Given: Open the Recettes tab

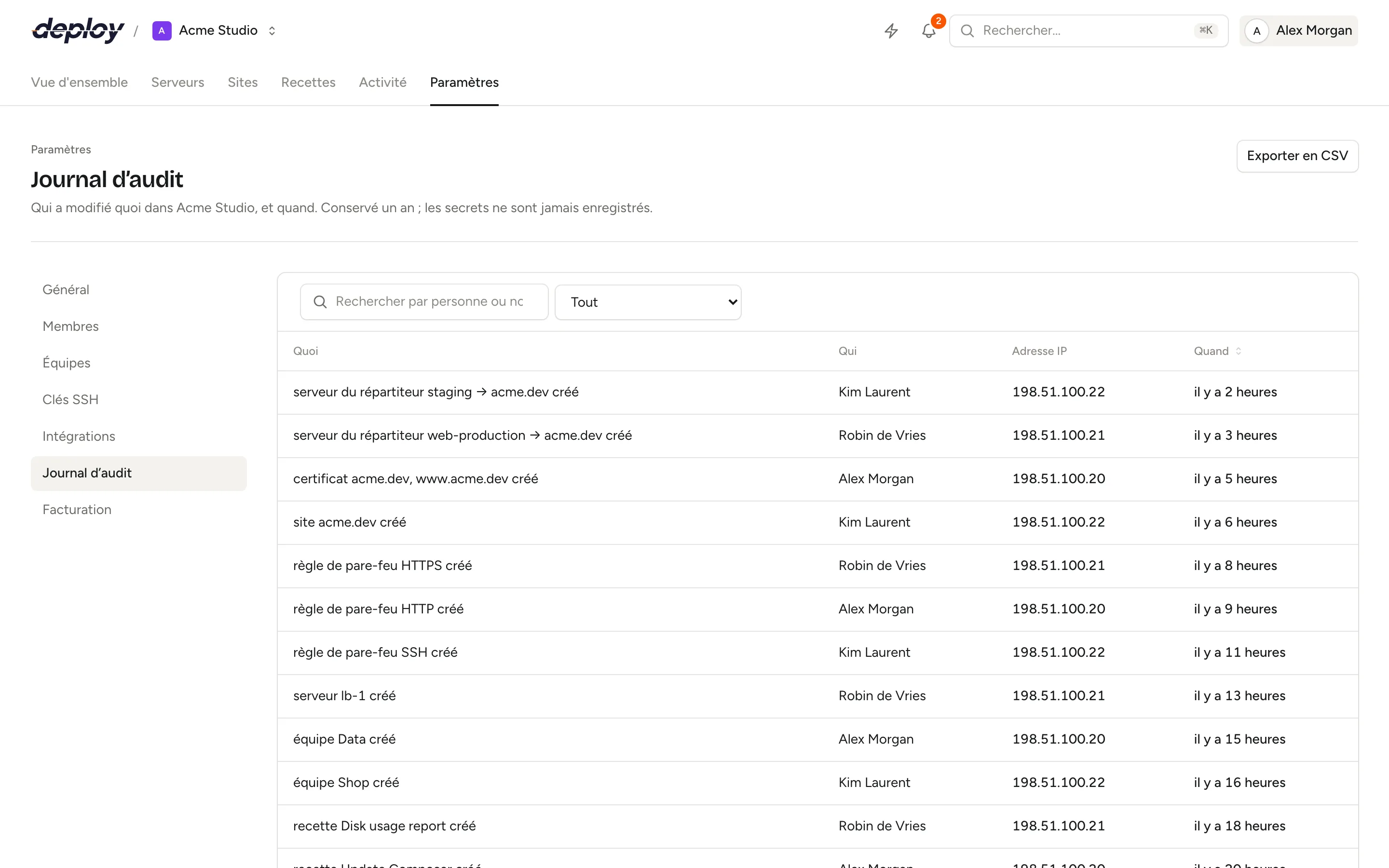Looking at the screenshot, I should tap(308, 82).
